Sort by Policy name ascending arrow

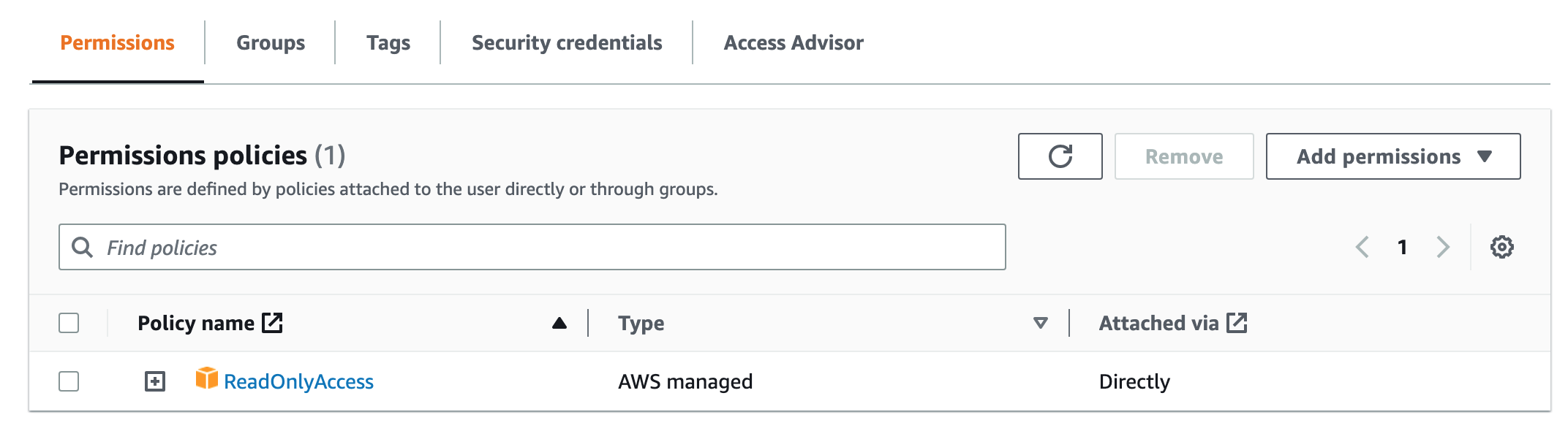559,323
